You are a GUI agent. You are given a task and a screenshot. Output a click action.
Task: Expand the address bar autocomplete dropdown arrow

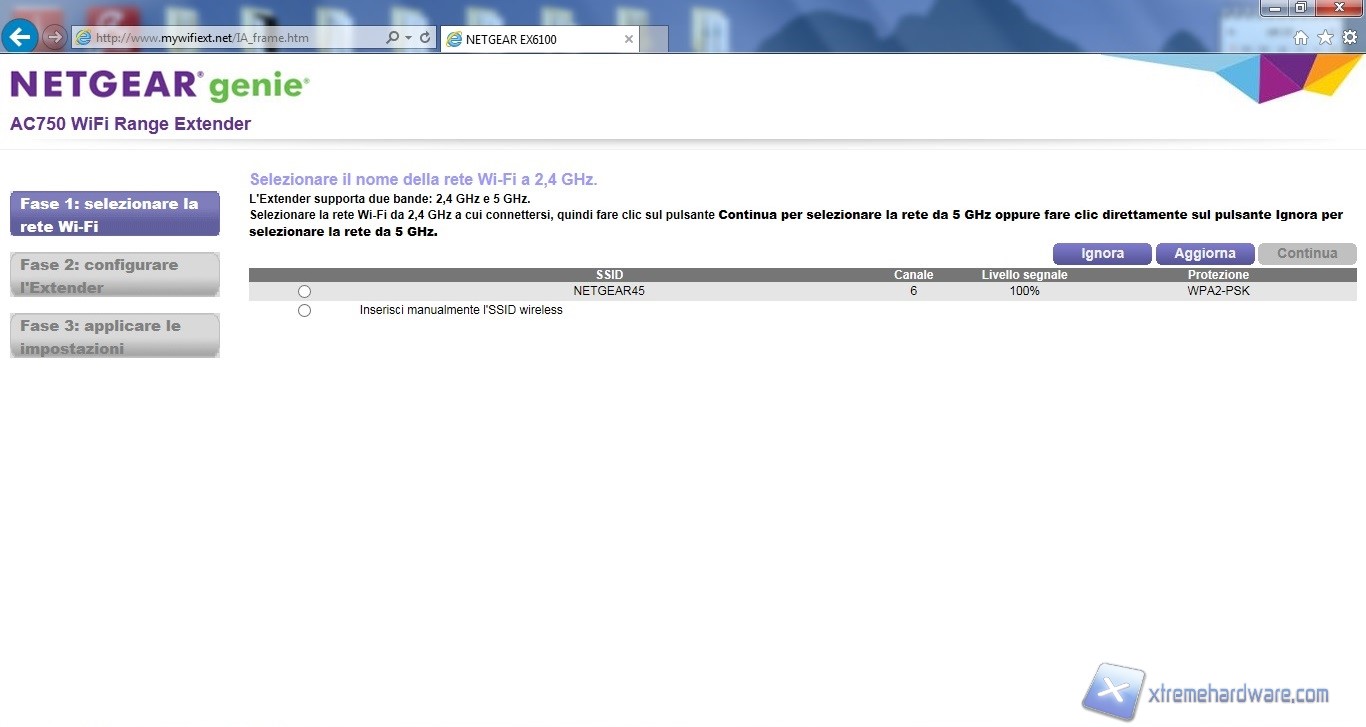[408, 38]
